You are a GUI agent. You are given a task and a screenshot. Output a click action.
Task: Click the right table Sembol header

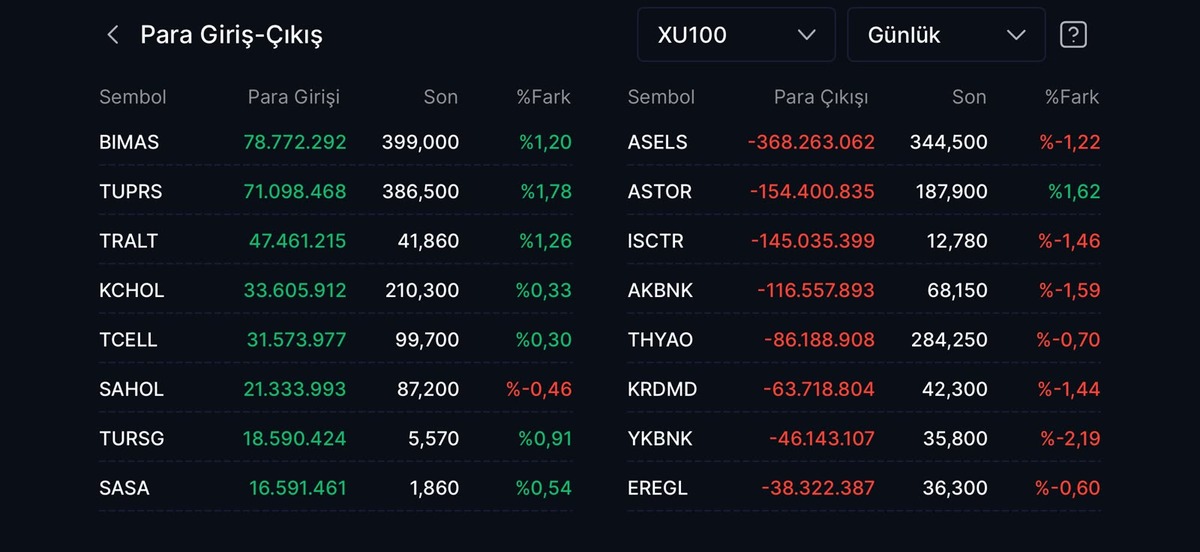coord(661,97)
